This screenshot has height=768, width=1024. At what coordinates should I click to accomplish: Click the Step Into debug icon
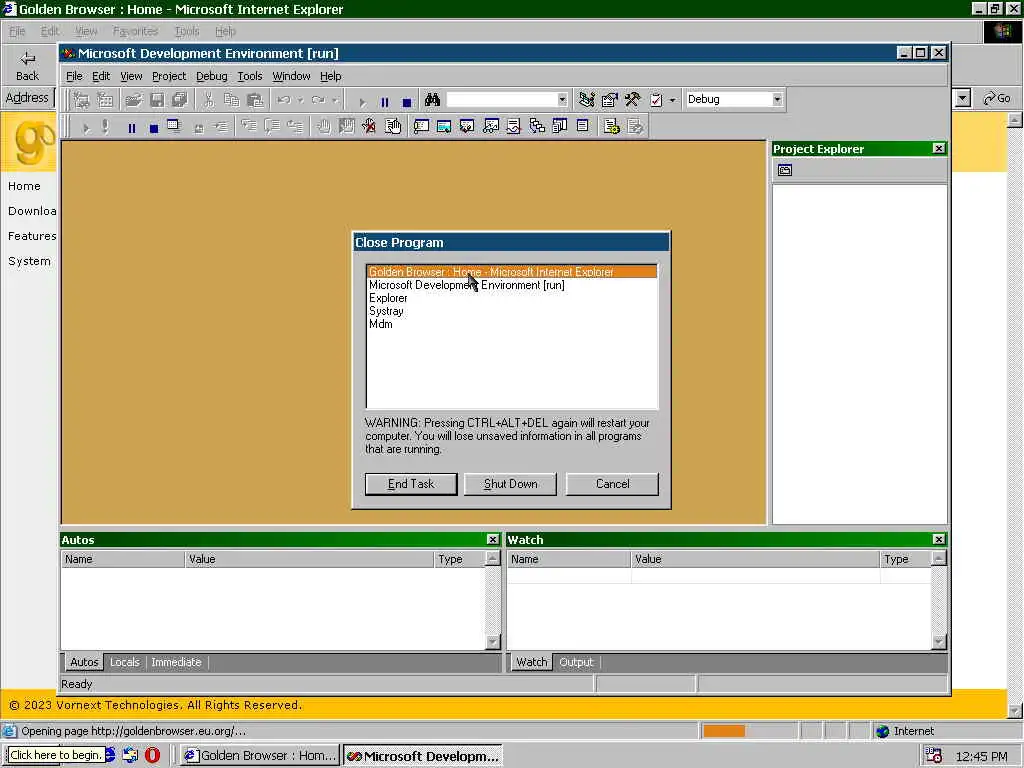249,126
